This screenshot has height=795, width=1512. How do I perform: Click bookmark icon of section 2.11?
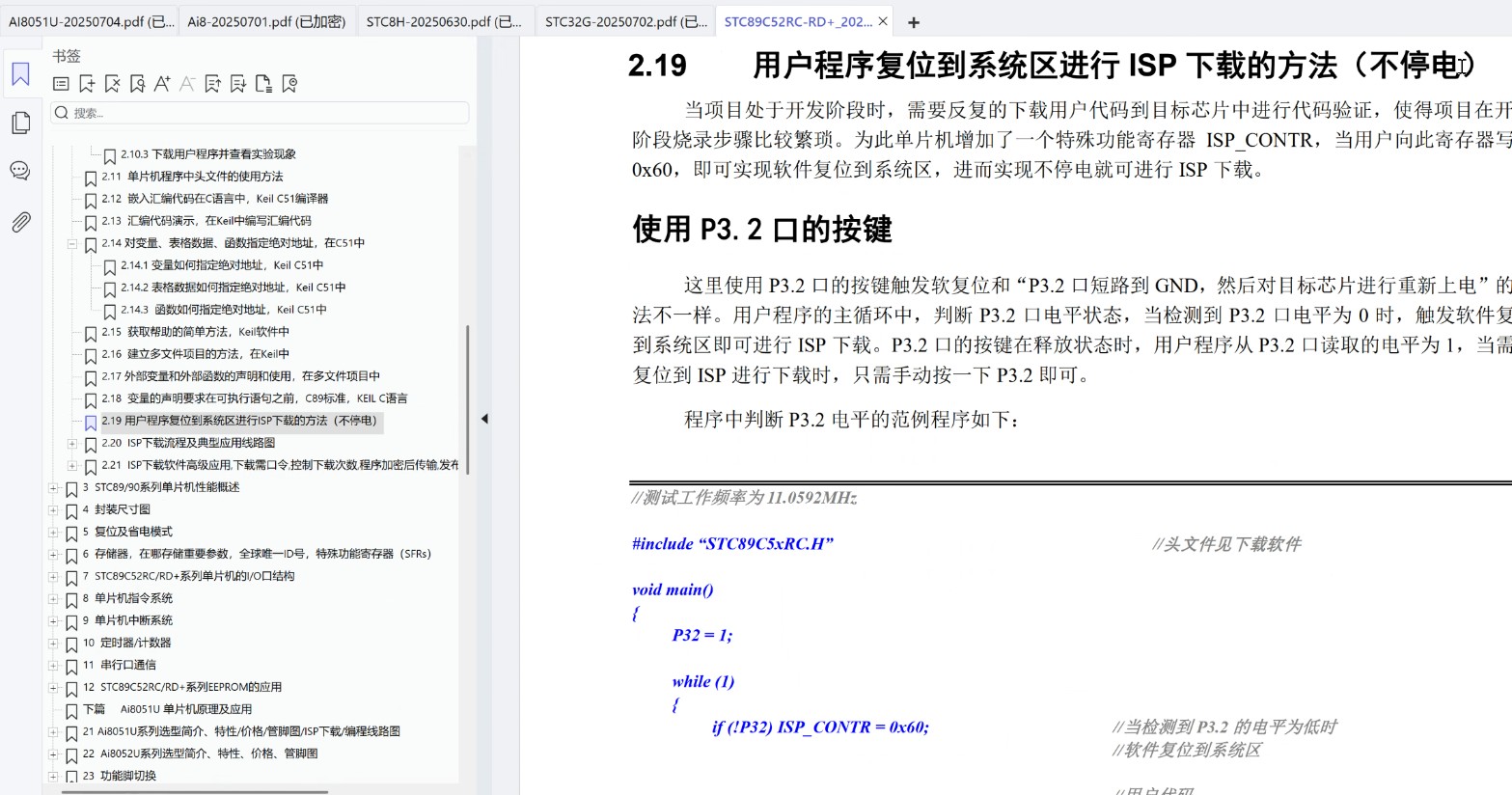click(91, 178)
